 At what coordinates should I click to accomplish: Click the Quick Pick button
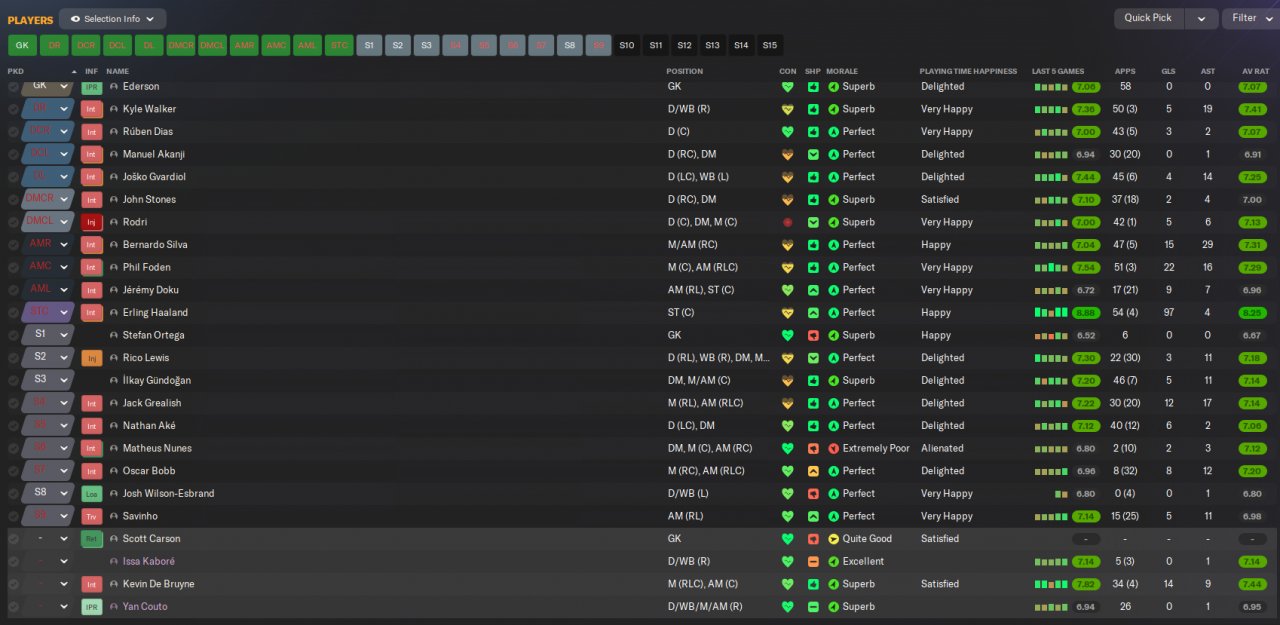tap(1149, 18)
